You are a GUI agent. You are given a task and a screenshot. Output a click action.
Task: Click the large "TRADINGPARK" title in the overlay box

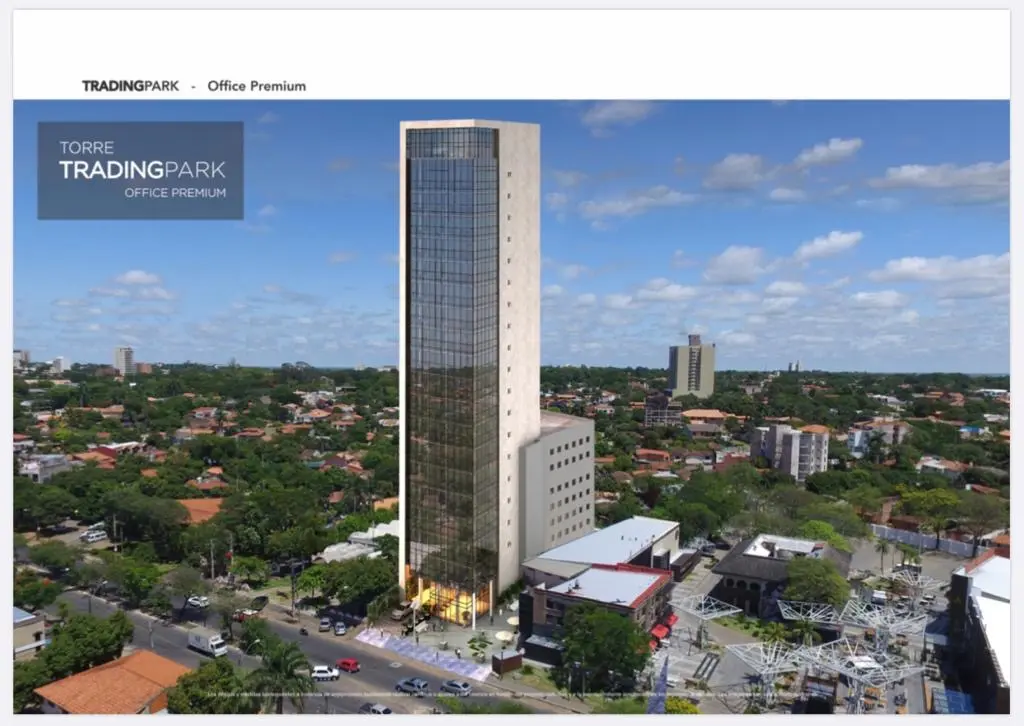pos(142,170)
